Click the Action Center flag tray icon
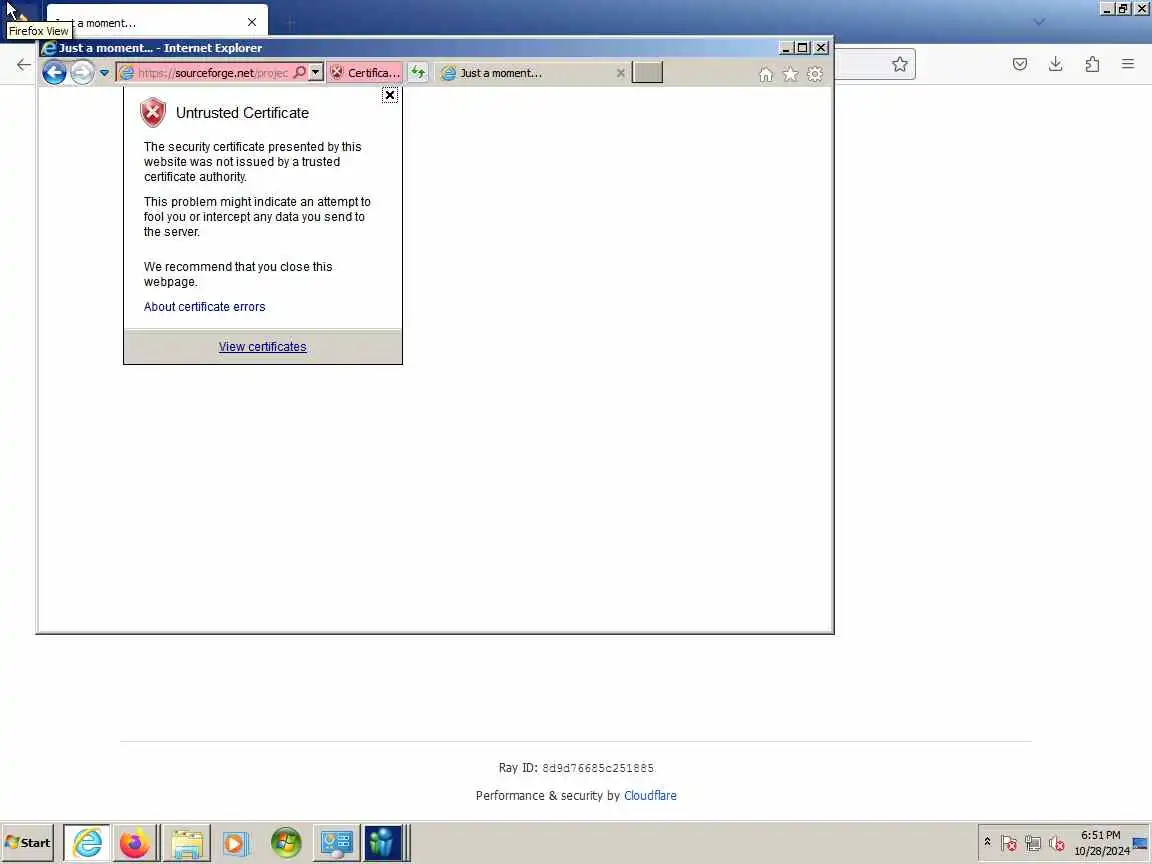Viewport: 1152px width, 864px height. click(1009, 844)
